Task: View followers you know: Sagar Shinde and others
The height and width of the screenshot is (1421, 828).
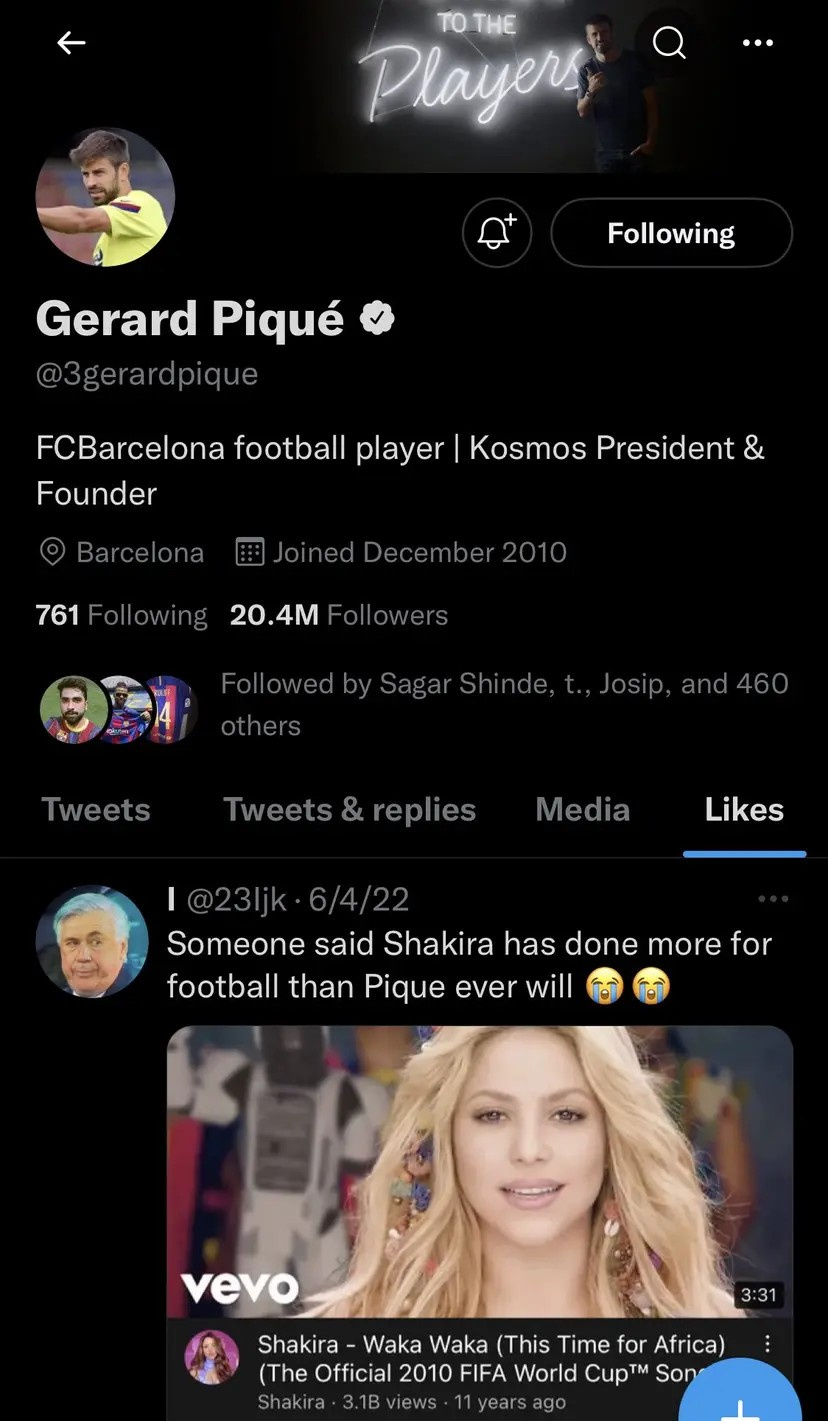Action: point(413,704)
